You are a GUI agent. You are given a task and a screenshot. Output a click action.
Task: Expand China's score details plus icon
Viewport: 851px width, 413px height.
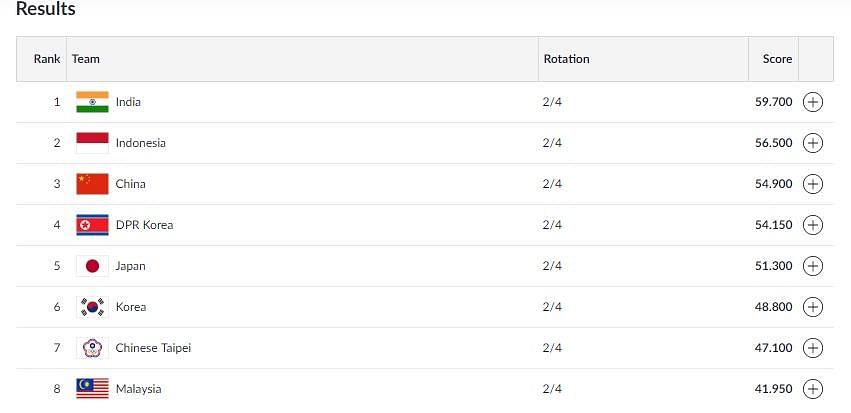point(812,184)
